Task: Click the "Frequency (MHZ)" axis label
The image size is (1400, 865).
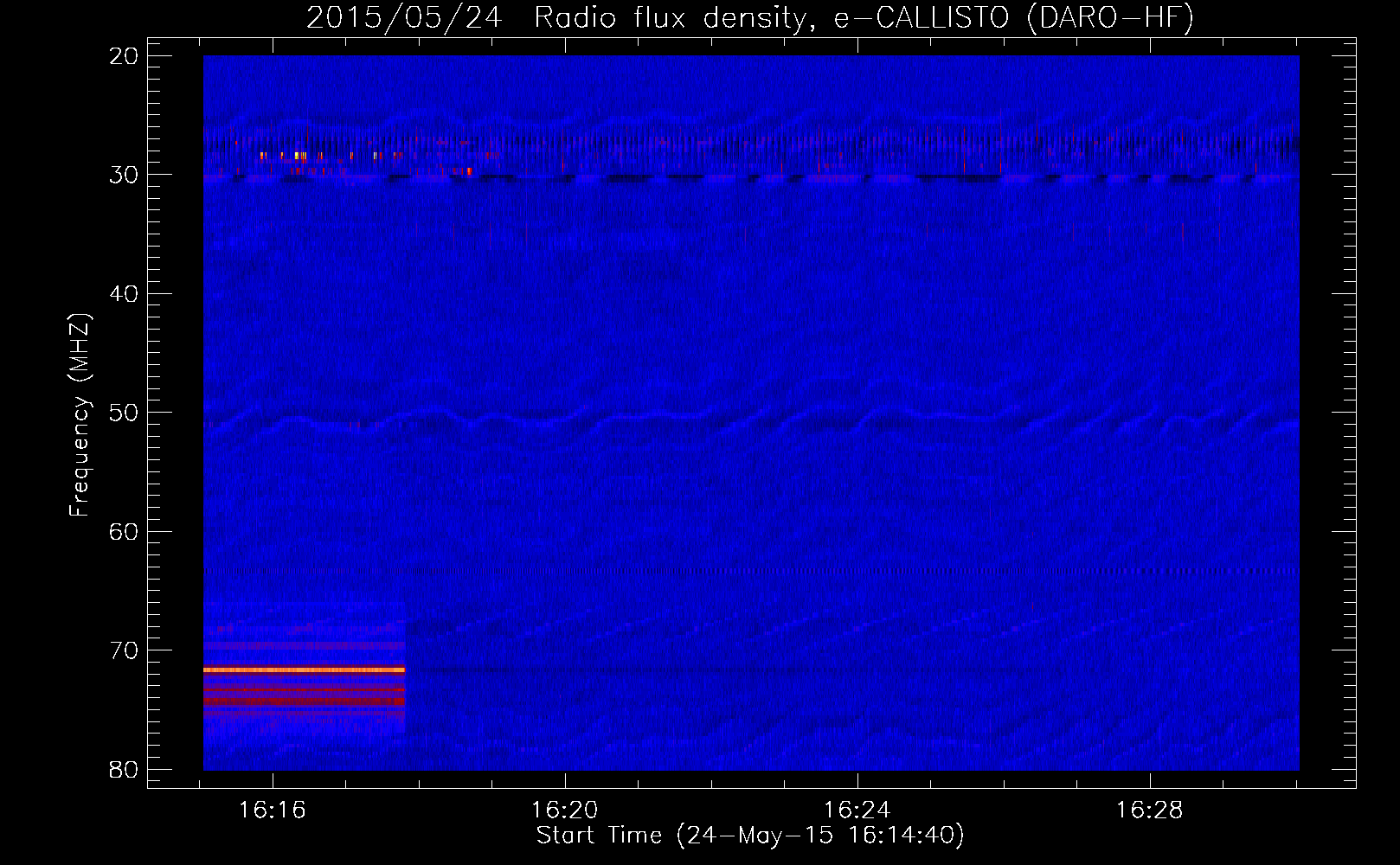Action: tap(80, 414)
